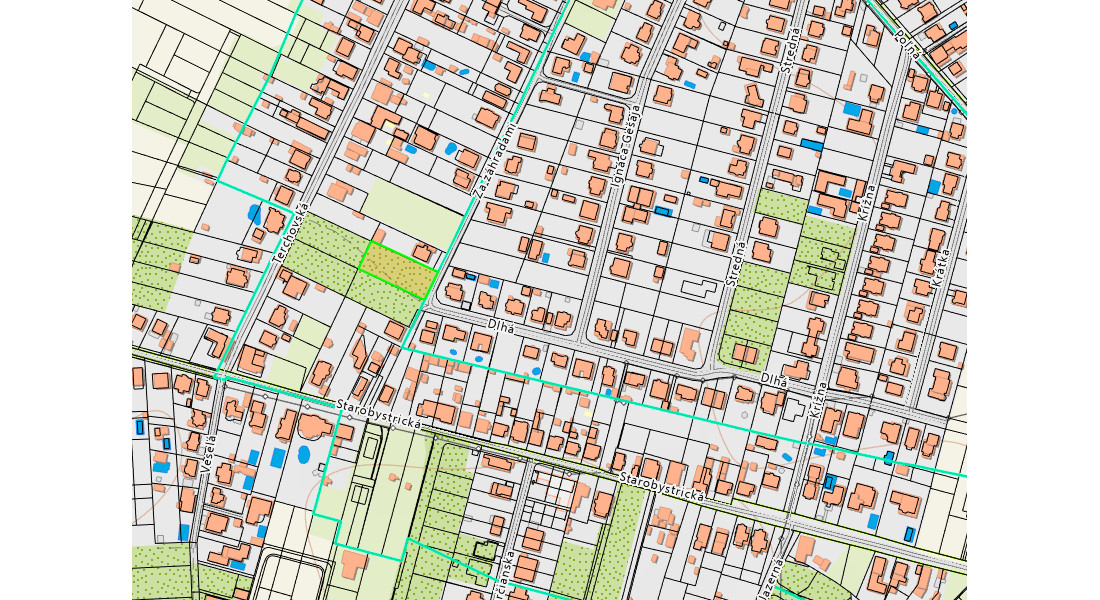Click the yellow parcel outlined in bright green
The image size is (1100, 600).
pos(397,264)
